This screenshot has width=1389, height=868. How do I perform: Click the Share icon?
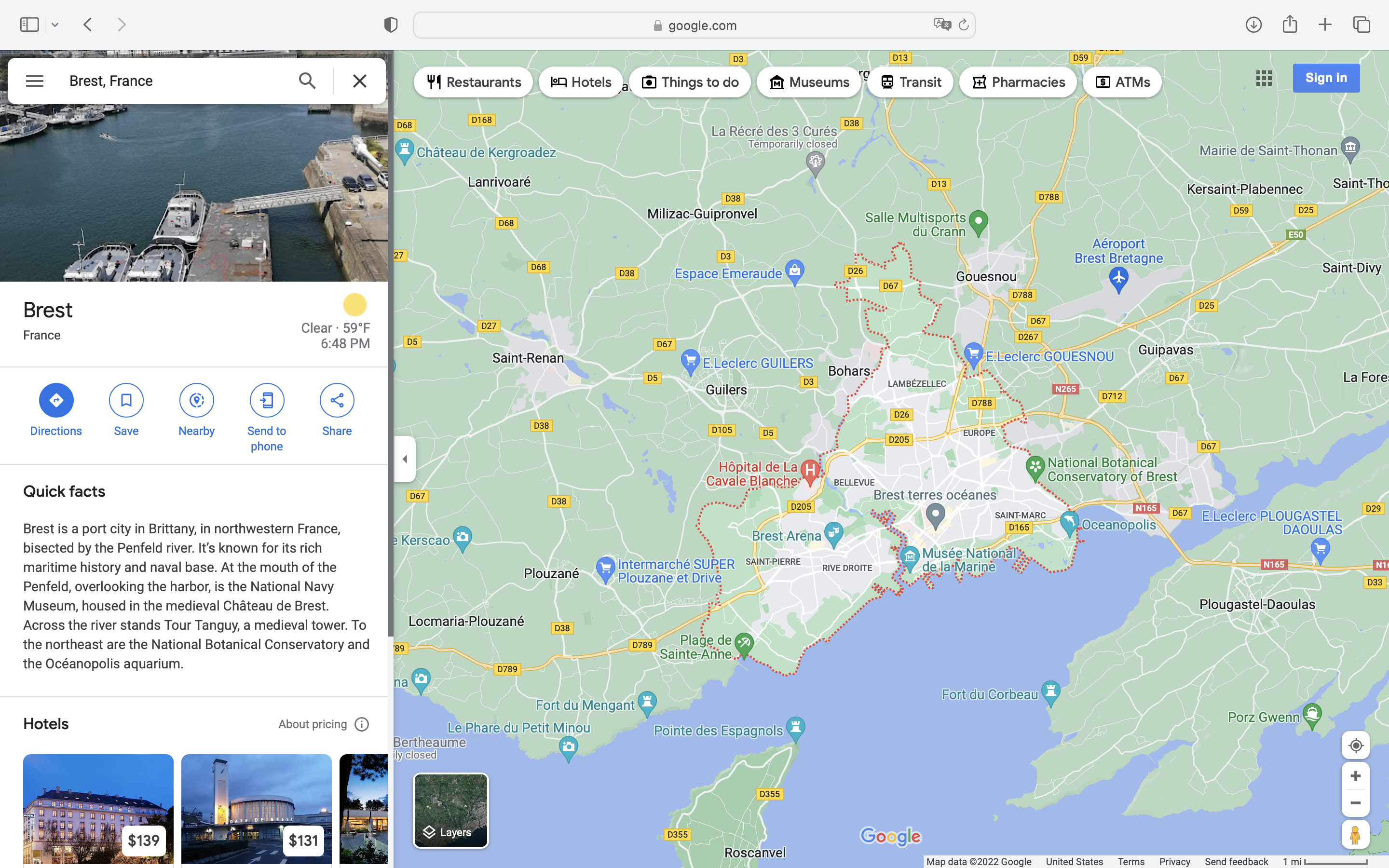[x=337, y=400]
